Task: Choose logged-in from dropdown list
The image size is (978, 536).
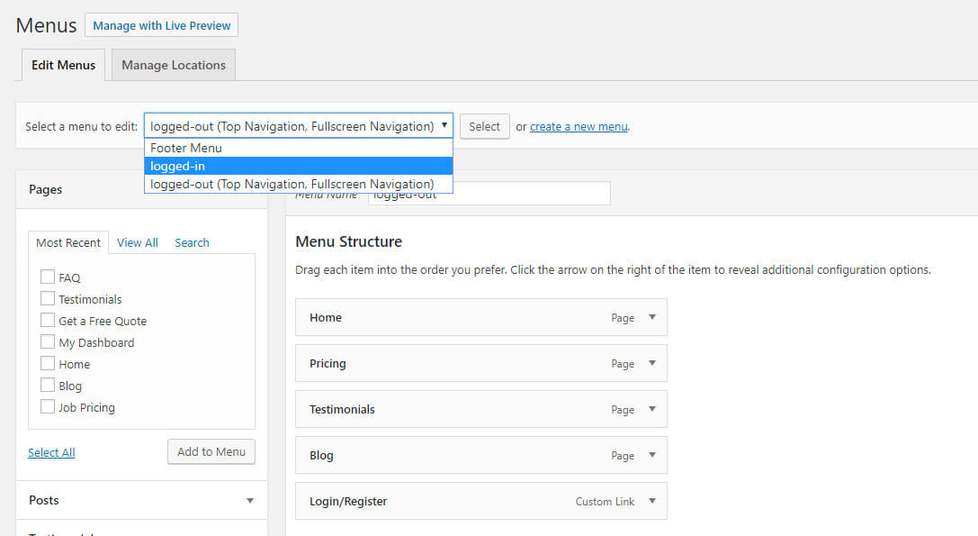Action: [298, 166]
